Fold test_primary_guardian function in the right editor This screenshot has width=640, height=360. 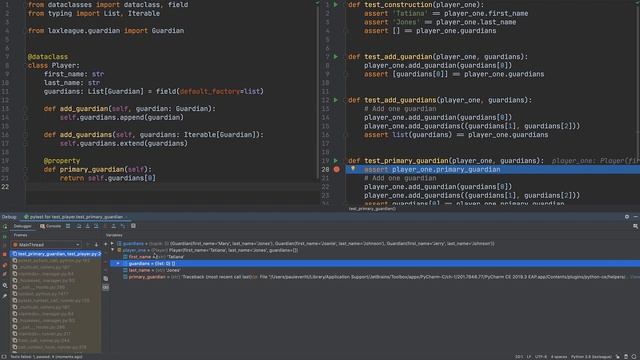[x=345, y=160]
